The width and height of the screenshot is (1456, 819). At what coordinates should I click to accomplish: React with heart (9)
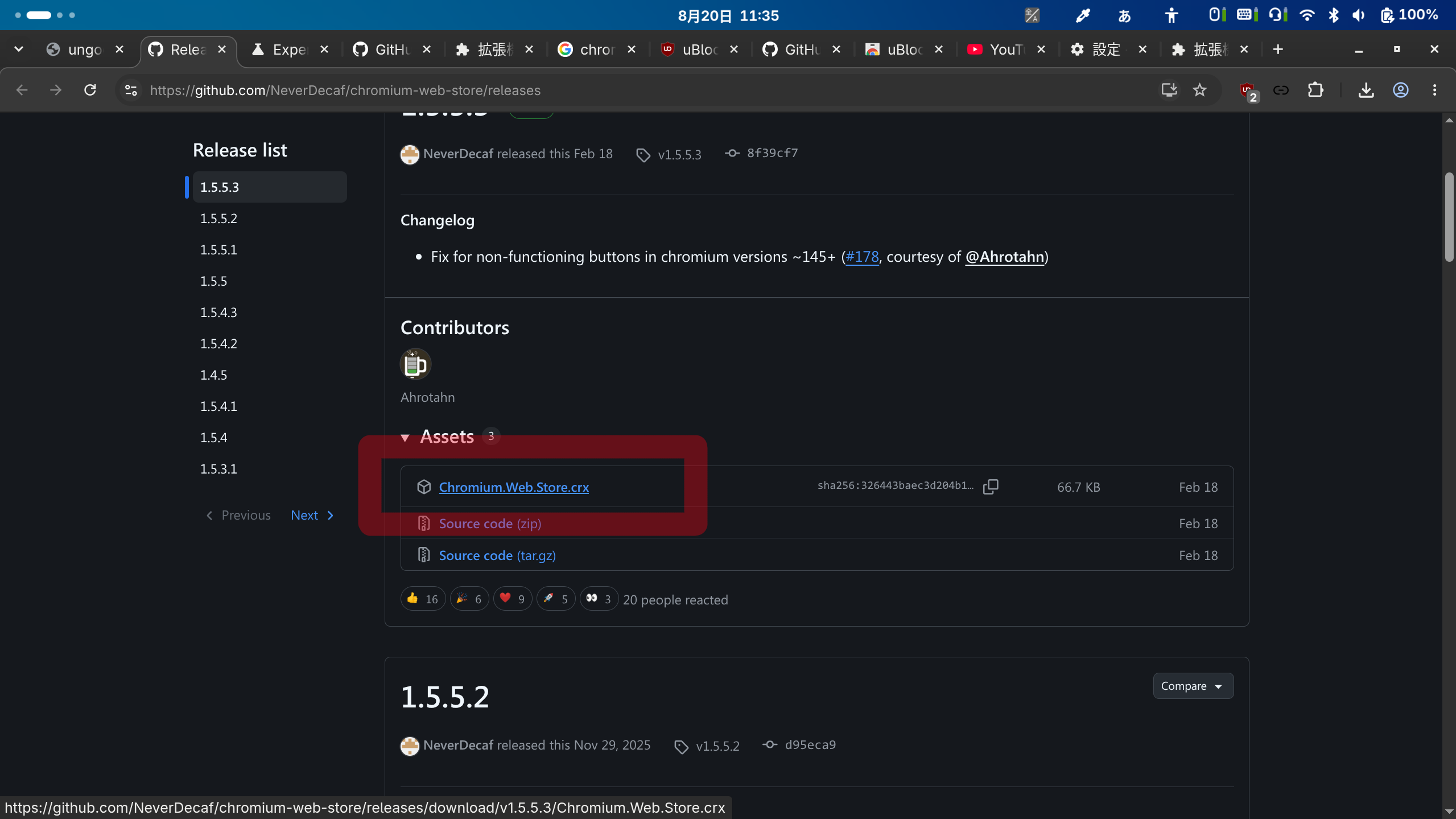[512, 599]
